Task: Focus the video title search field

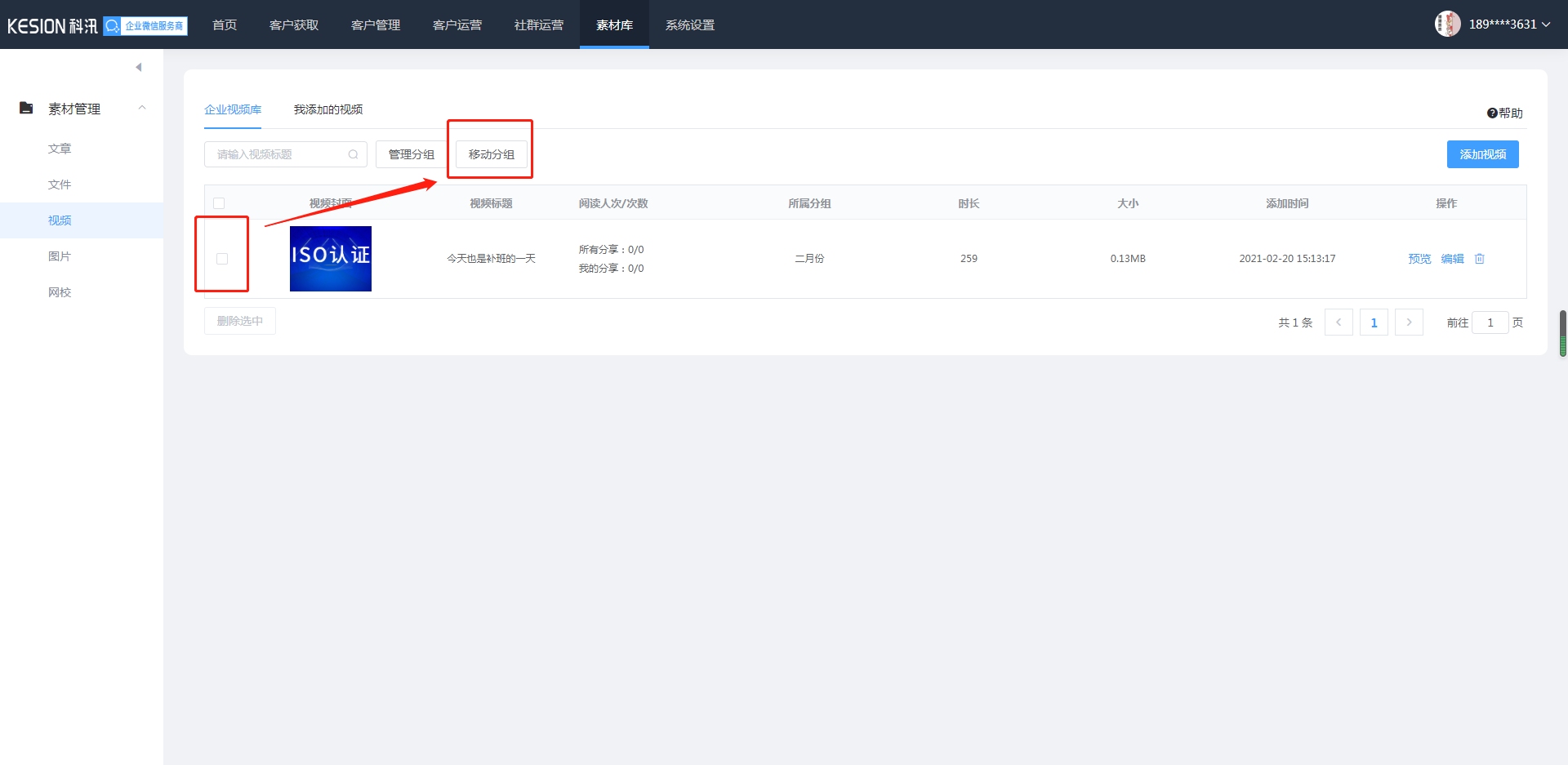Action: click(x=278, y=154)
